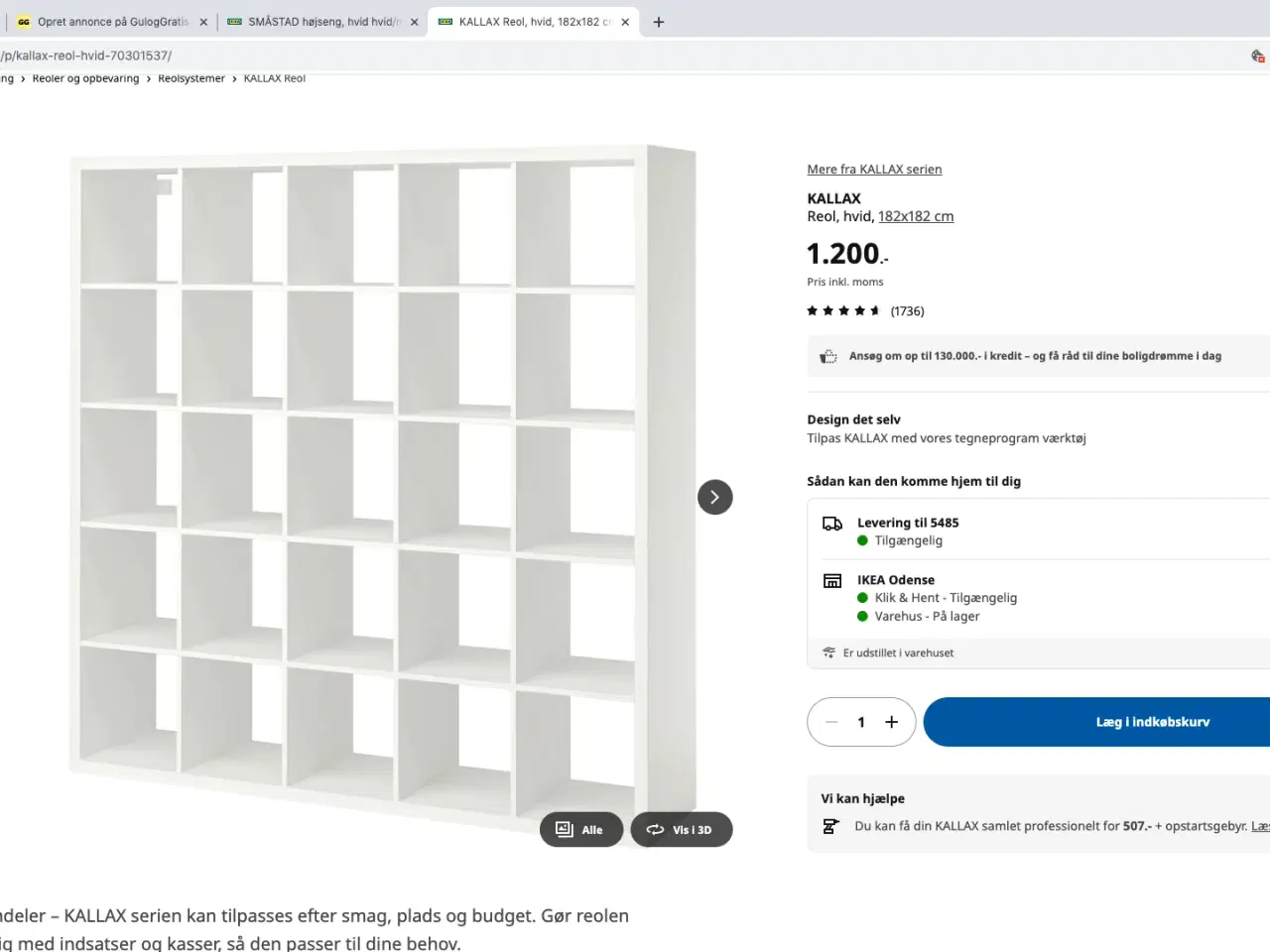Open the reviews via the (1736) link
1270x952 pixels.
pyautogui.click(x=907, y=310)
